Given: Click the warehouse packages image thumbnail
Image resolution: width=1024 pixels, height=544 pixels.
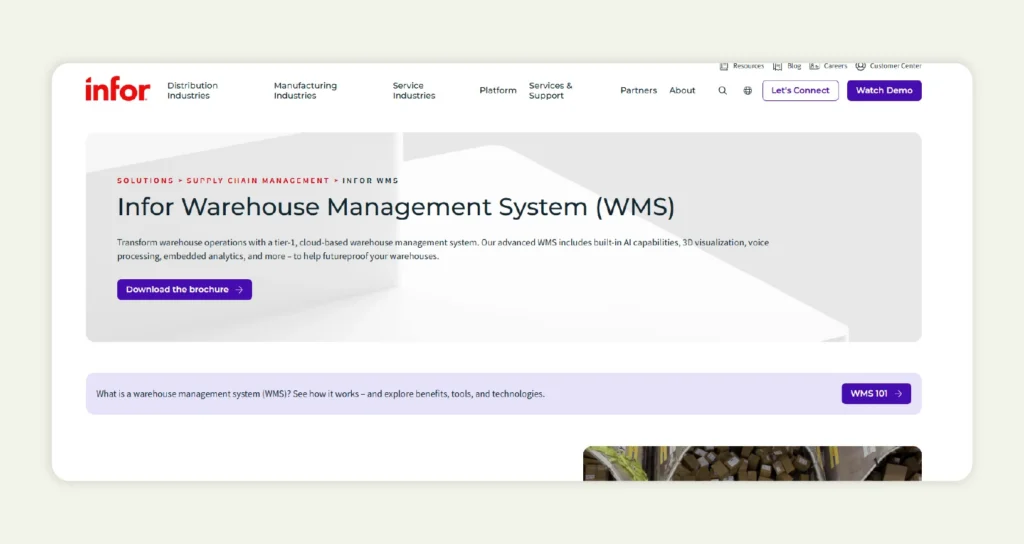Looking at the screenshot, I should [752, 464].
